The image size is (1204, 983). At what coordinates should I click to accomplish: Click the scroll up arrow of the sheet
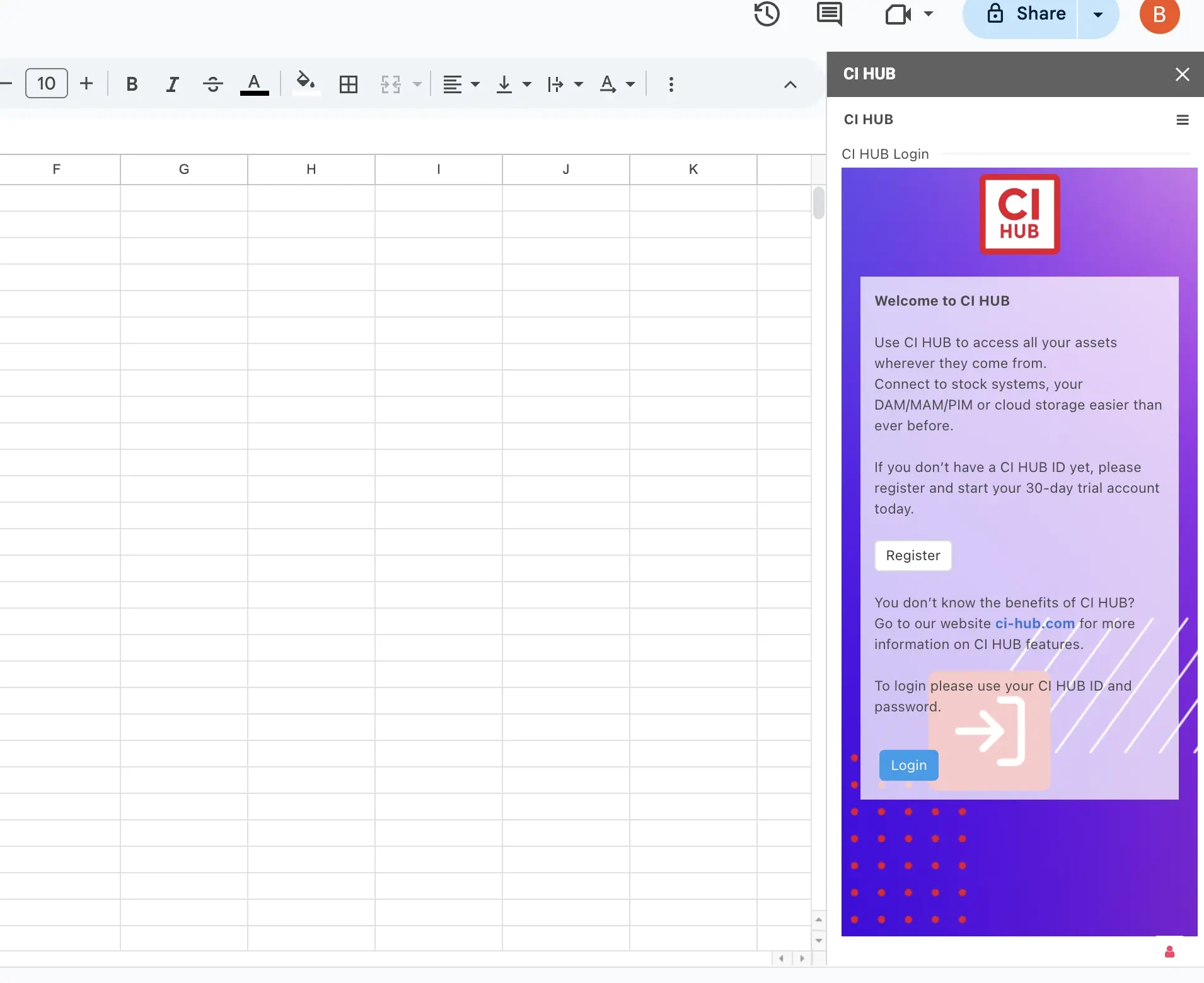818,919
